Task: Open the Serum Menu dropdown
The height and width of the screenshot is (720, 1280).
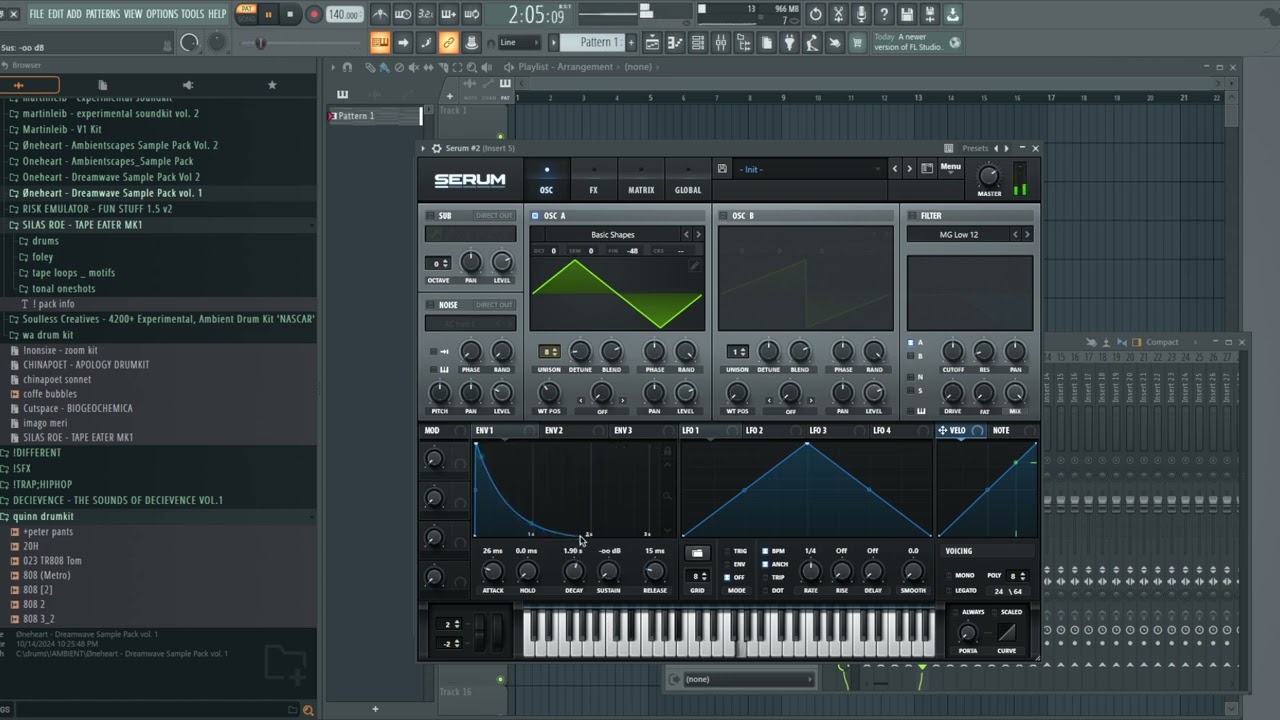Action: pos(950,167)
